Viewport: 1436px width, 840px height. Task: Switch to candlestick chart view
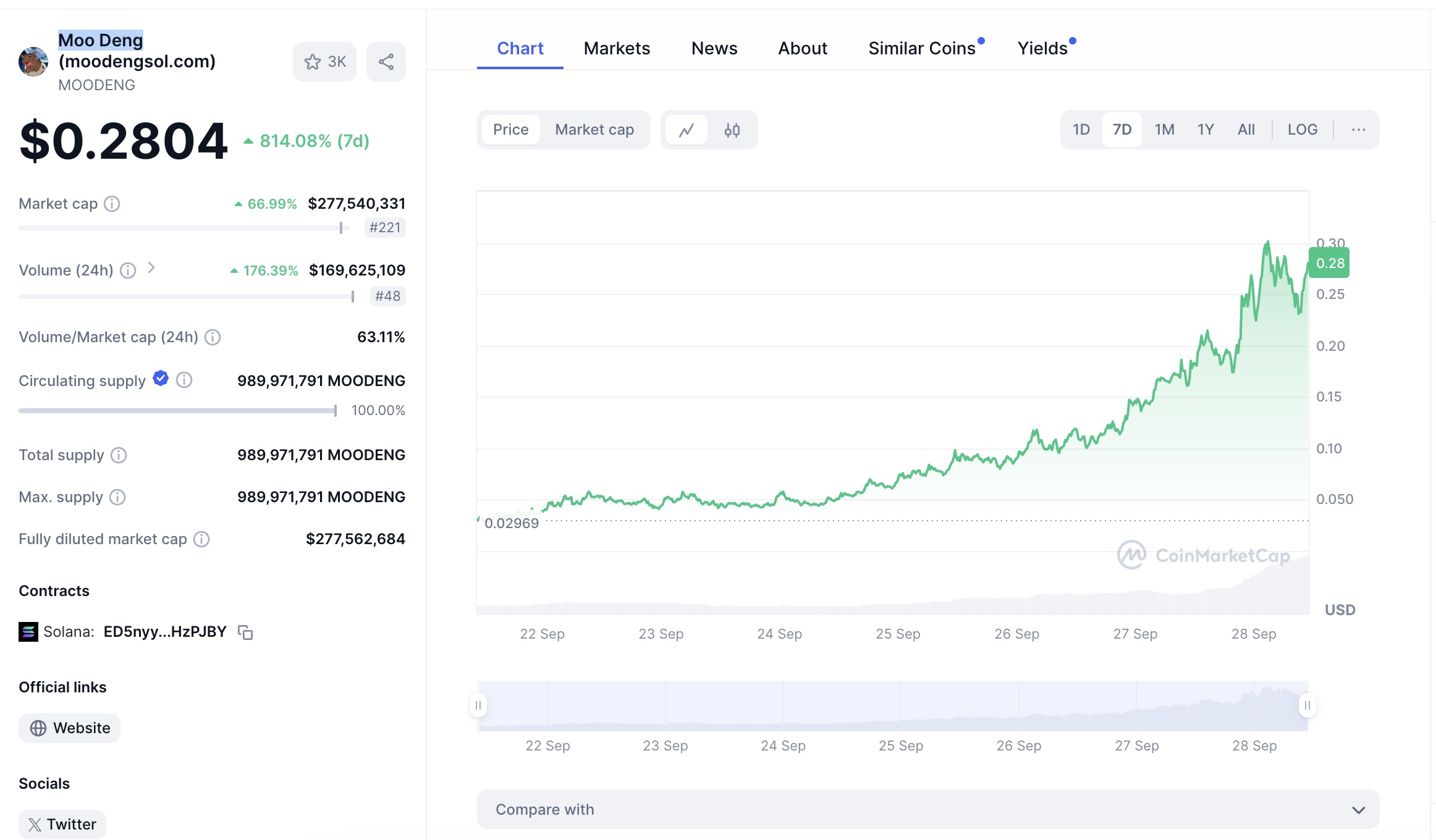click(x=732, y=130)
